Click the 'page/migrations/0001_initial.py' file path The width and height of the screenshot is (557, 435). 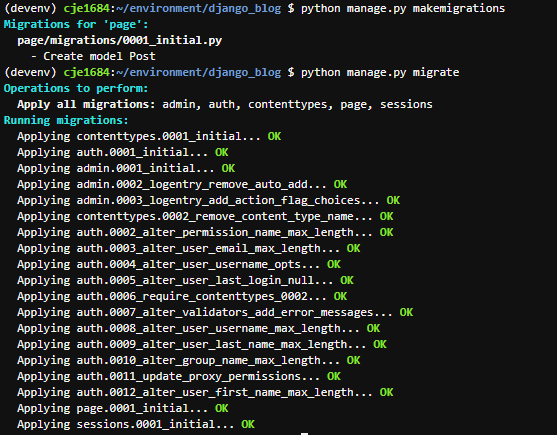pos(120,40)
